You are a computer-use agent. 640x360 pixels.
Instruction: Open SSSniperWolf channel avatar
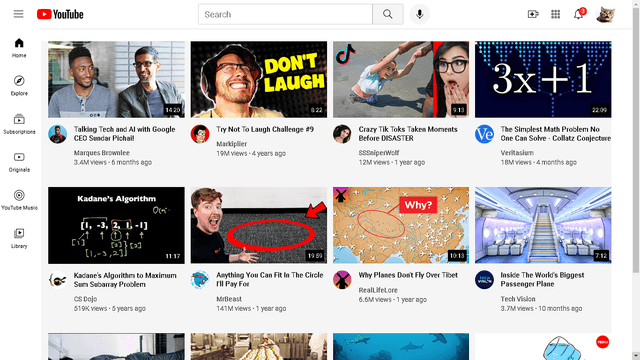point(342,134)
